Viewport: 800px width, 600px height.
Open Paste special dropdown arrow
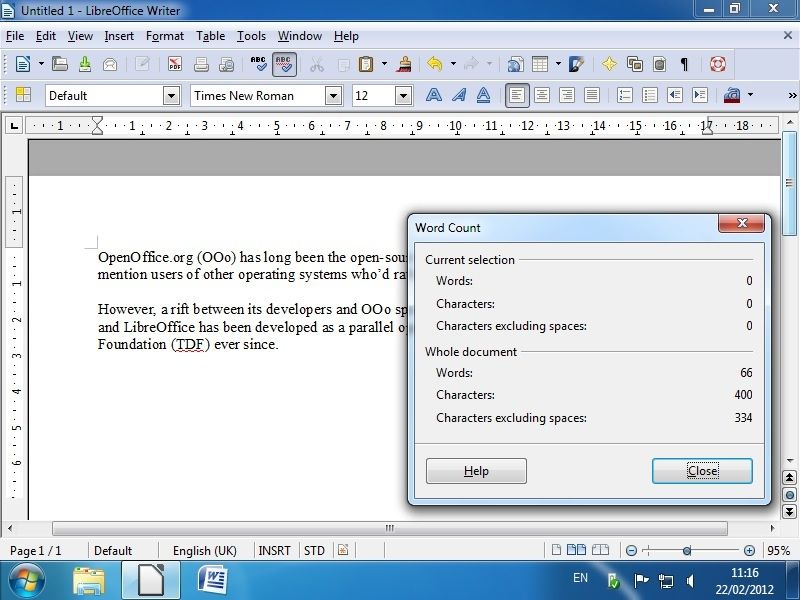click(x=384, y=64)
